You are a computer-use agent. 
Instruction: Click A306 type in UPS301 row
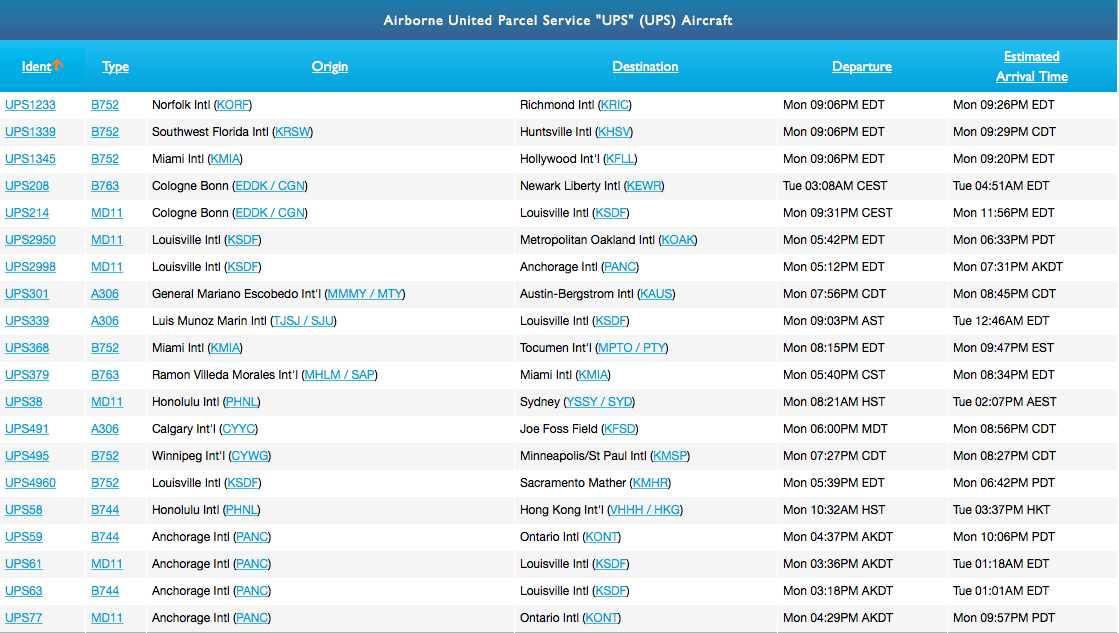tap(105, 294)
